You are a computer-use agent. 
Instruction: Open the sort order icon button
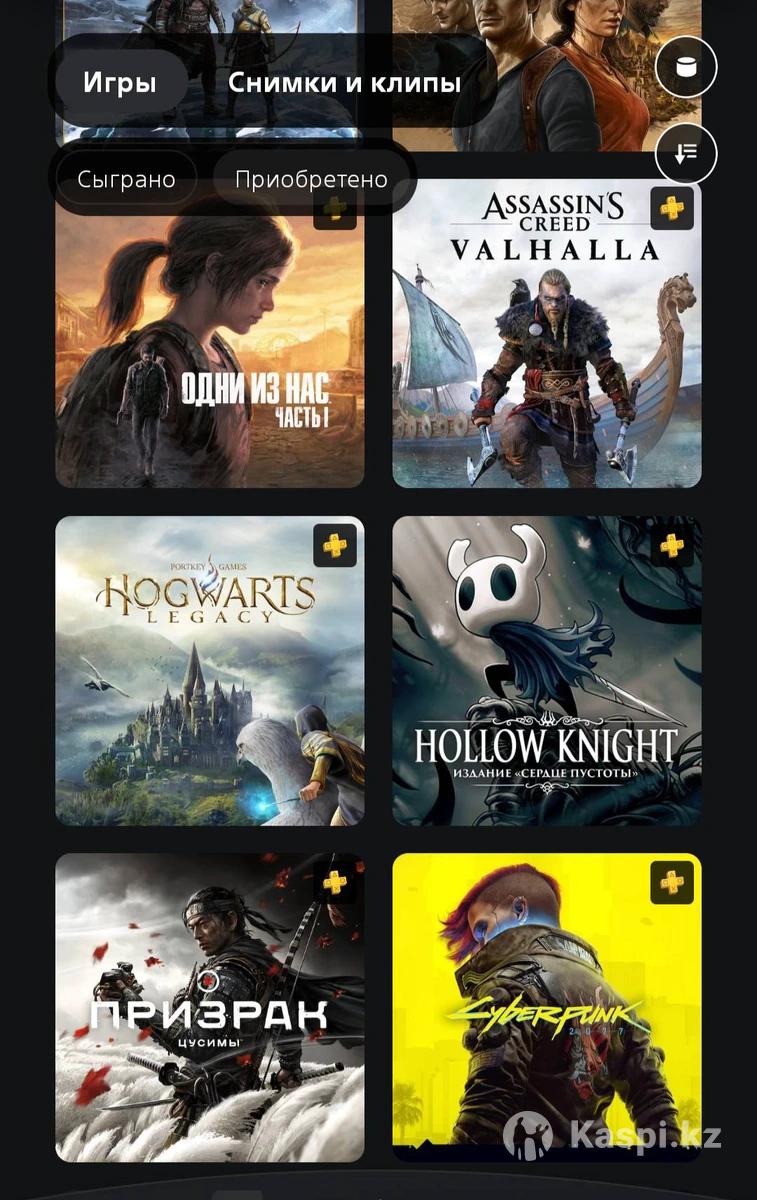coord(686,154)
